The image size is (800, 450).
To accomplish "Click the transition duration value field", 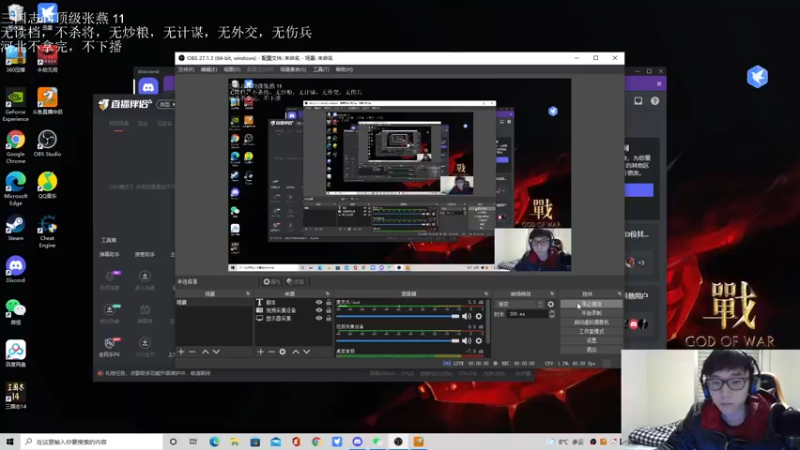I will [527, 314].
